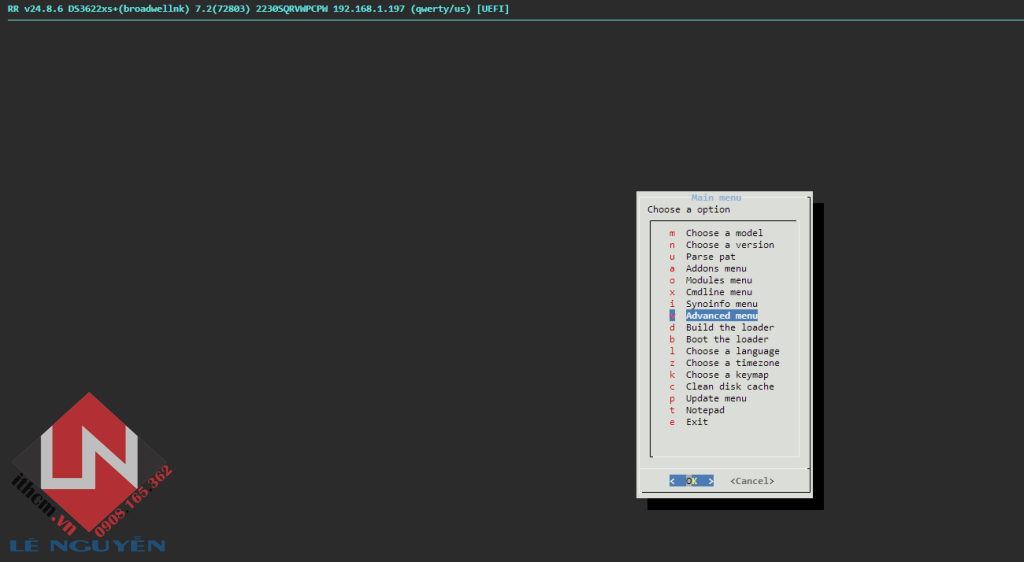Open the Synoinfo menu entry
The width and height of the screenshot is (1024, 562).
tap(721, 304)
